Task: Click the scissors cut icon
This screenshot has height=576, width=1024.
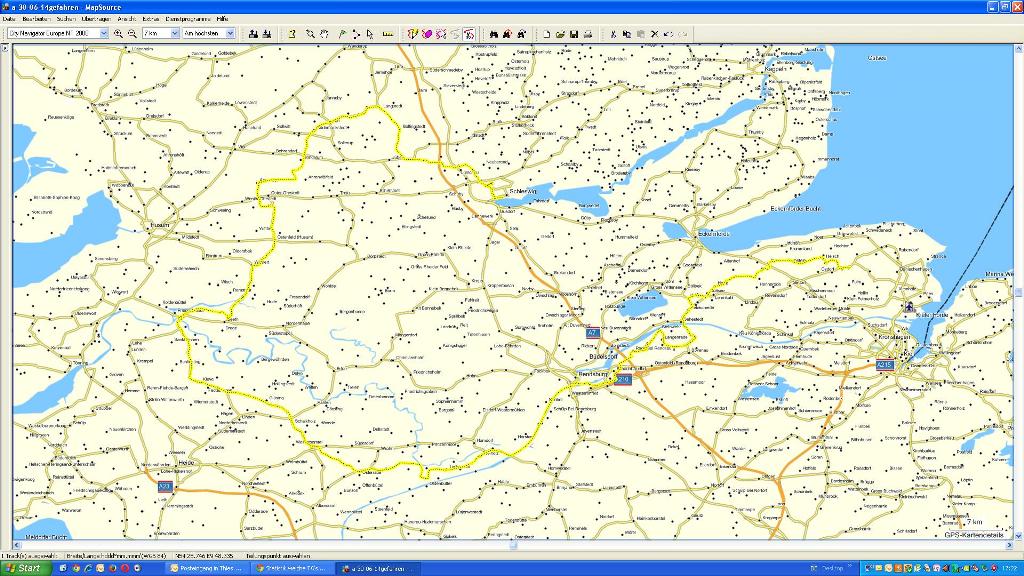Action: click(613, 33)
